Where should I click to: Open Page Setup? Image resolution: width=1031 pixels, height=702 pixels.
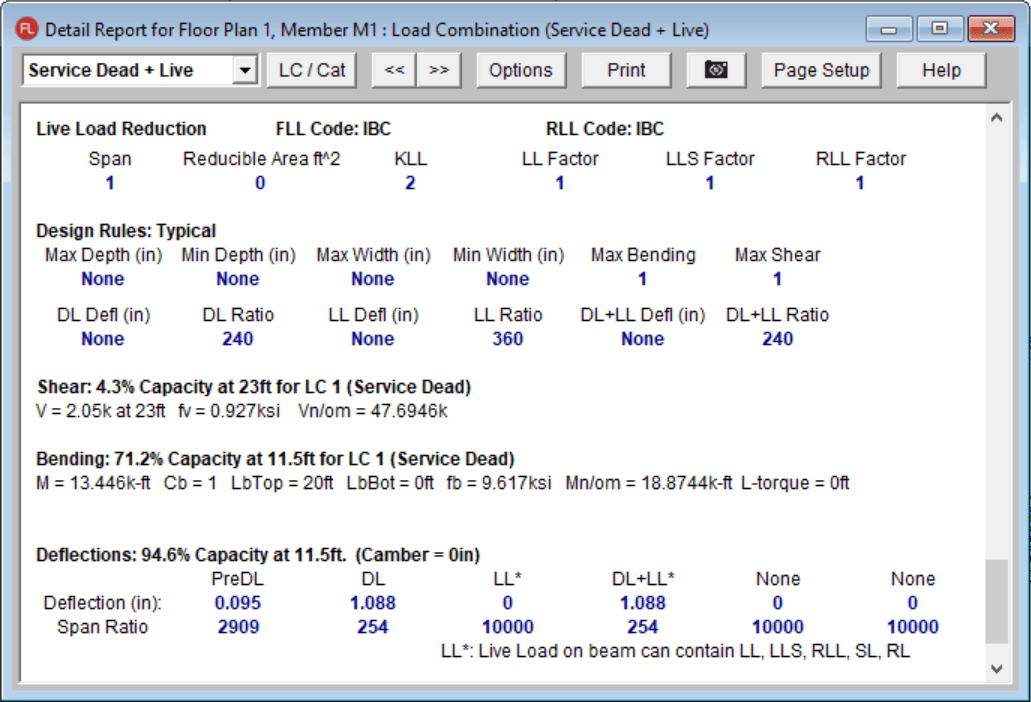(821, 70)
